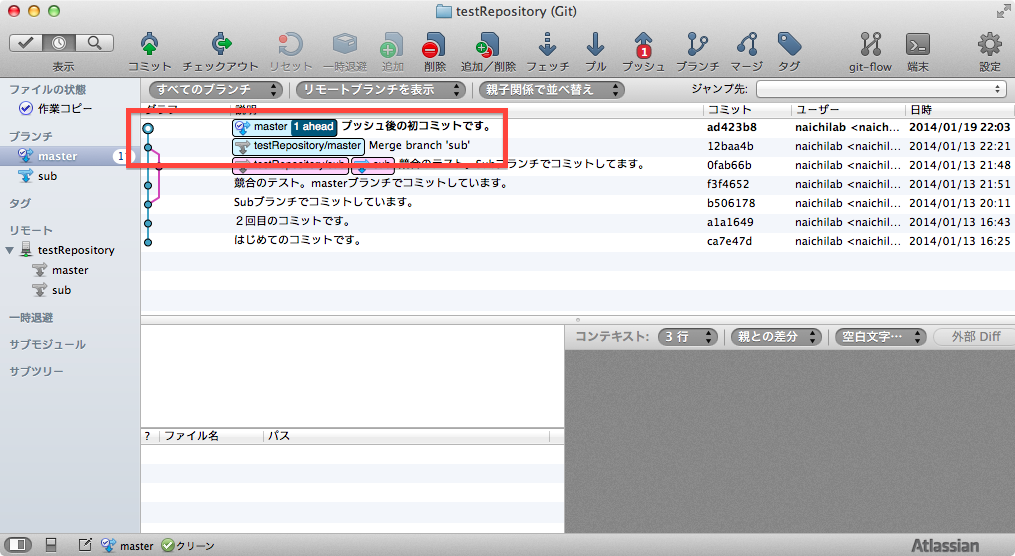Select remote master under testRepository
Viewport: 1015px width, 556px height.
70,270
